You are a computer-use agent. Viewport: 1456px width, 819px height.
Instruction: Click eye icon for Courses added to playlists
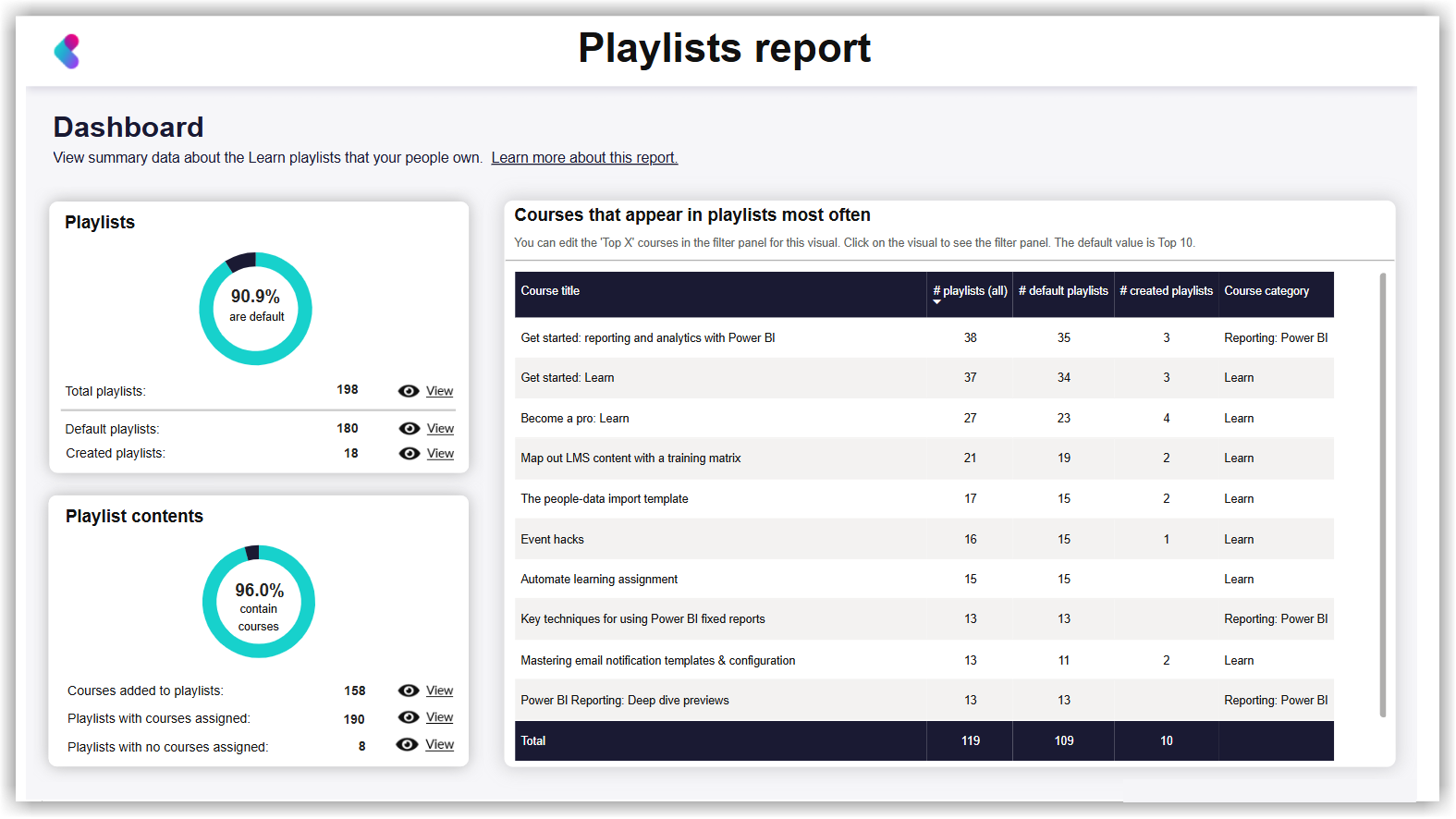pos(409,691)
